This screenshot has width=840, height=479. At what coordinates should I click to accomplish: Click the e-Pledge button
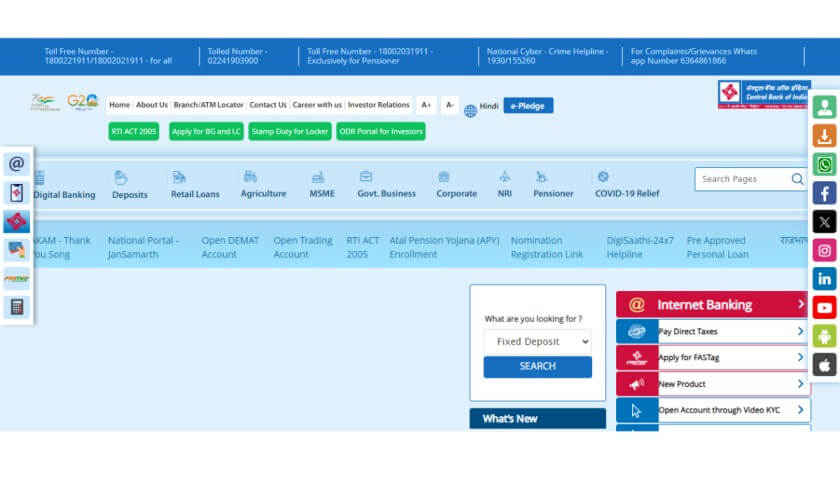pyautogui.click(x=528, y=105)
